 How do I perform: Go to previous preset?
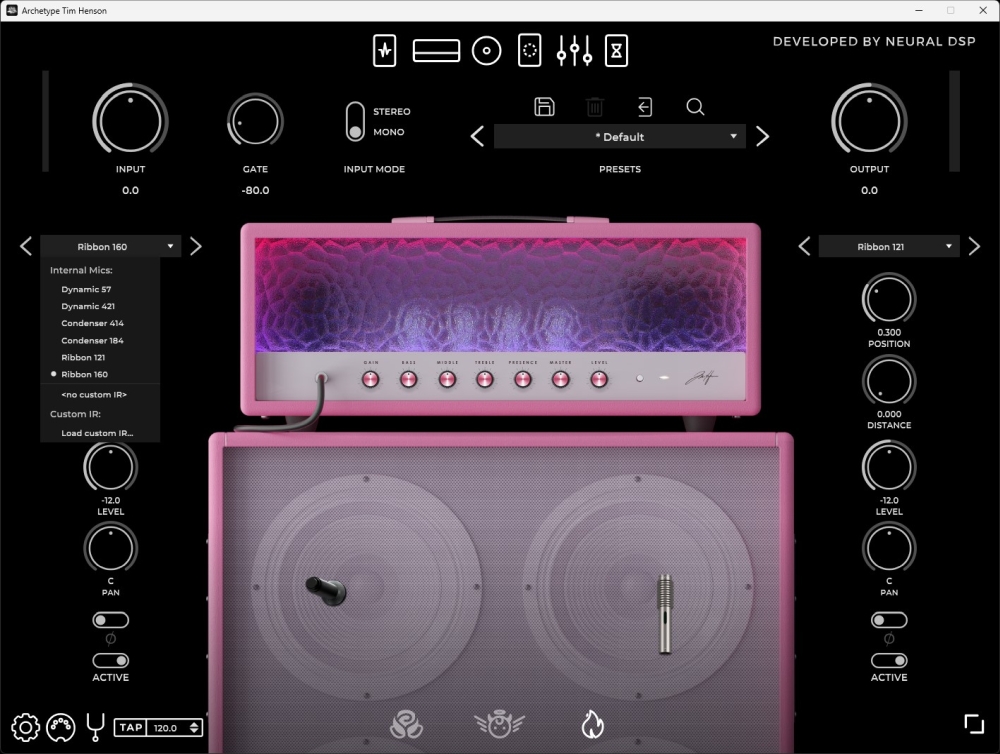click(477, 137)
